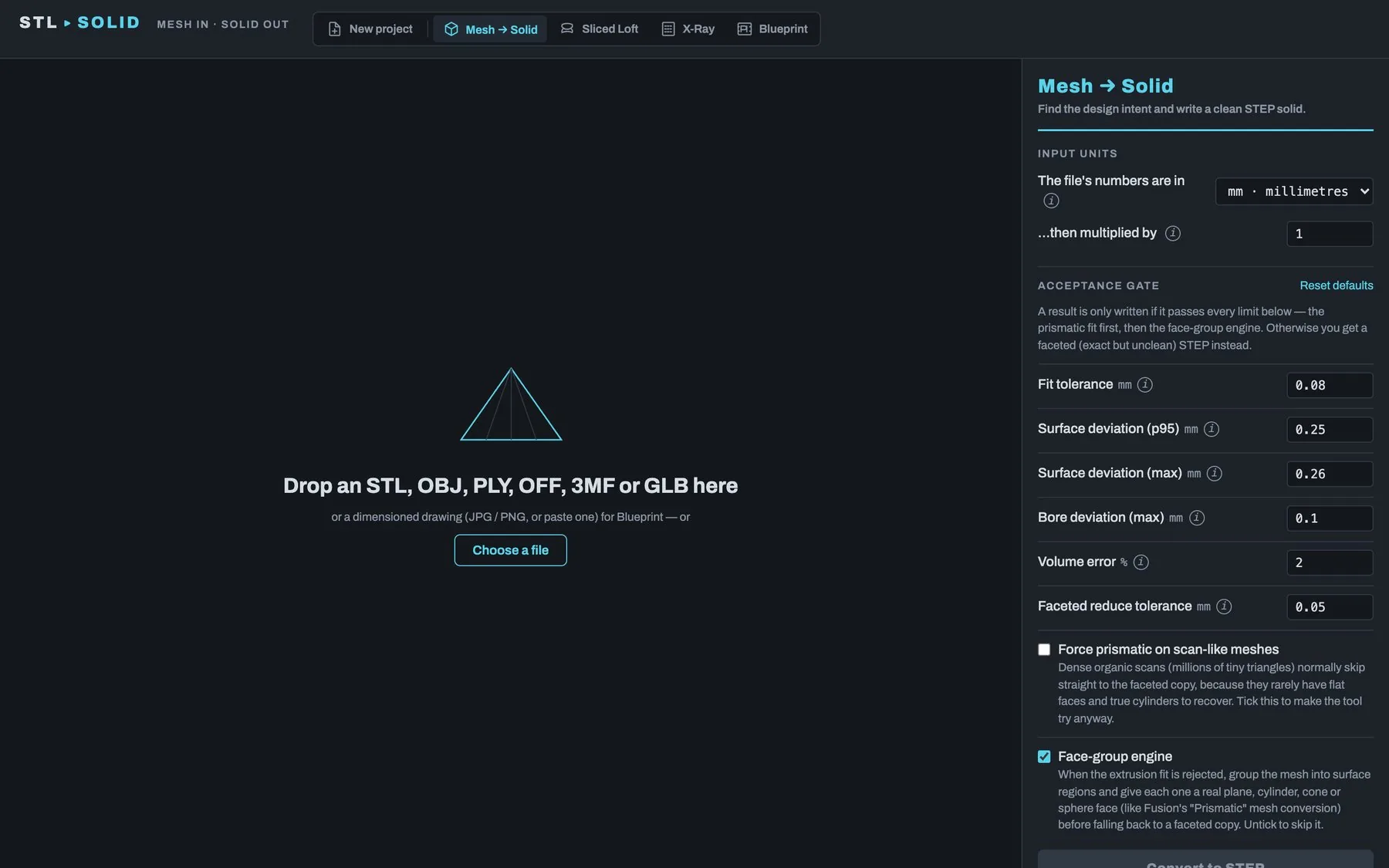Focus the 'then multiplied by' input

click(1330, 234)
